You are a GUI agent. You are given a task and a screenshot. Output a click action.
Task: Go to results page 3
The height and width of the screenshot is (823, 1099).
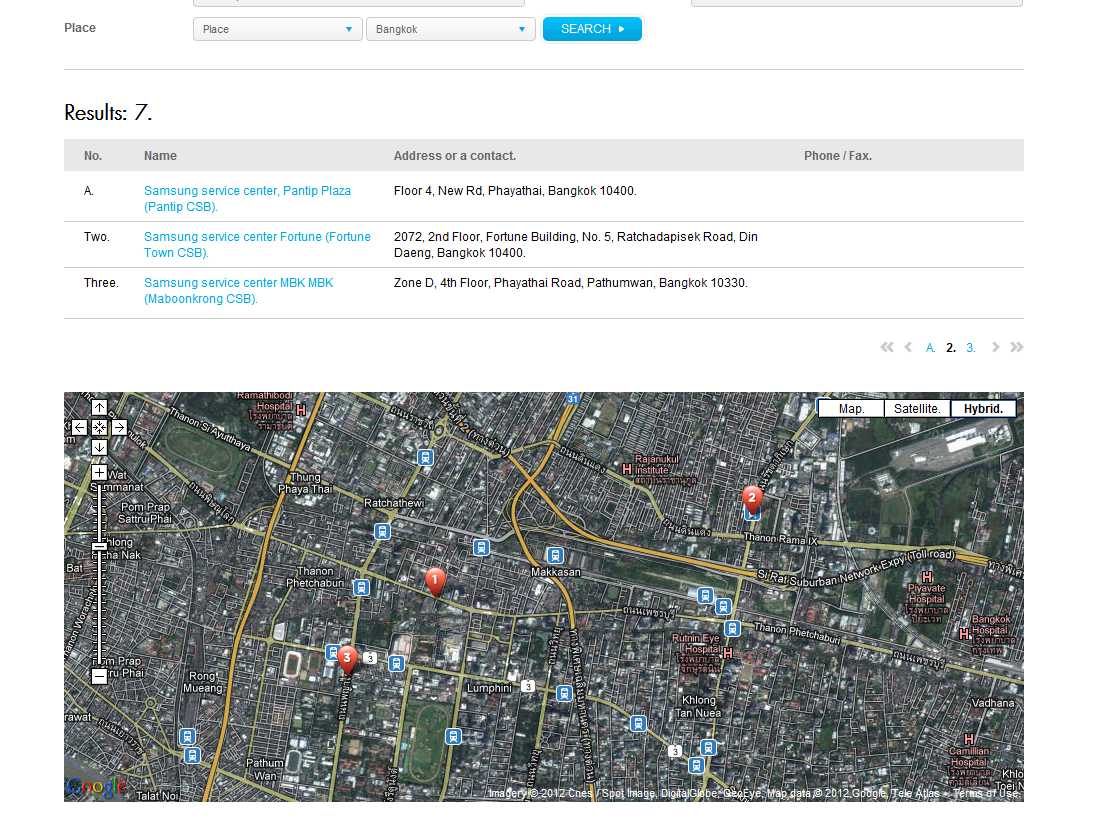pyautogui.click(x=971, y=348)
